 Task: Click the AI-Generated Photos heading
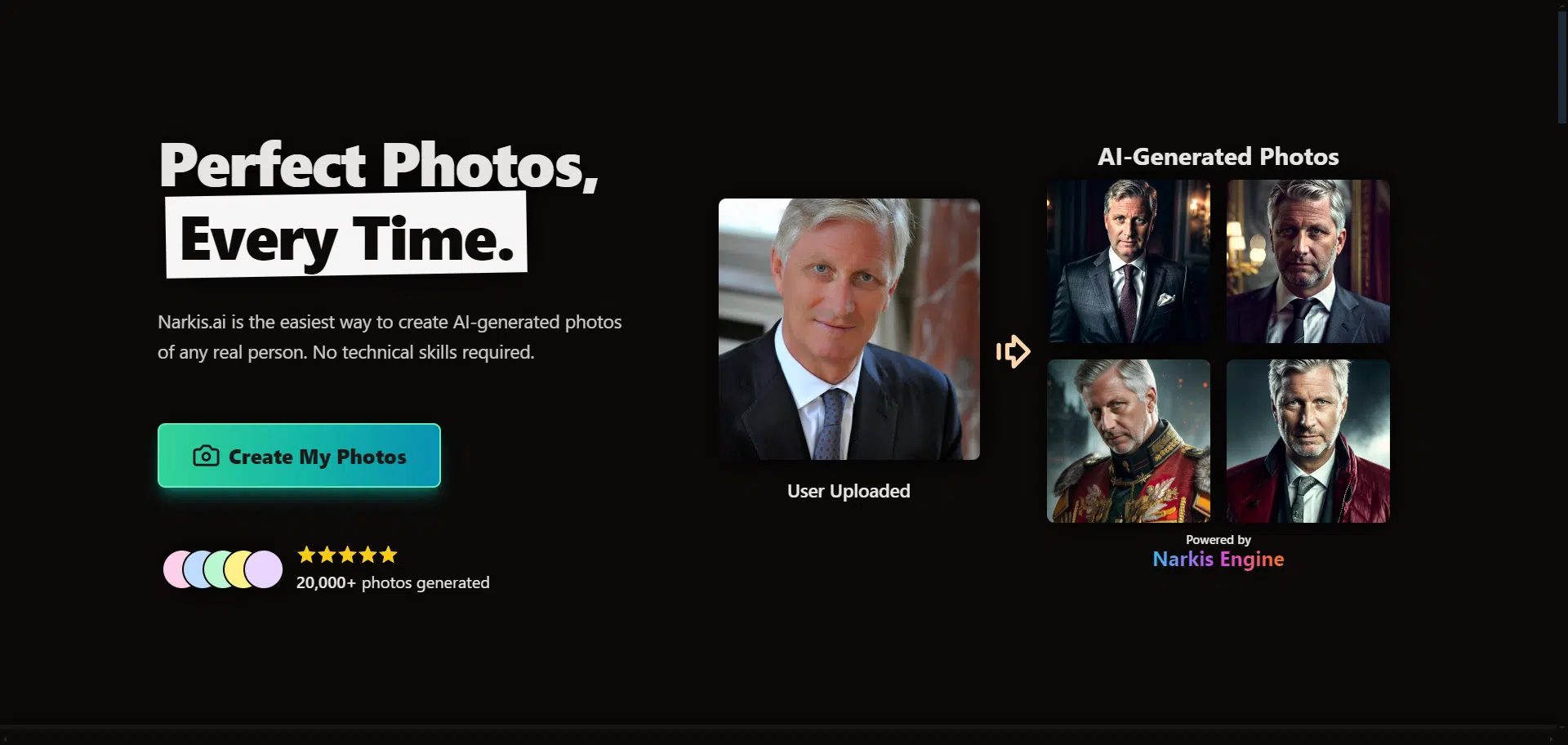click(1218, 157)
